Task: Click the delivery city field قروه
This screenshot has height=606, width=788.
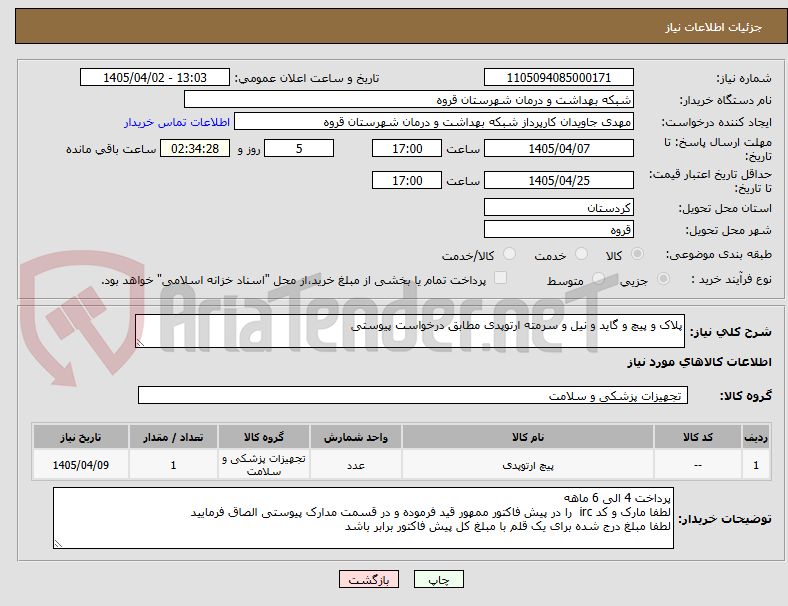Action: [x=559, y=229]
